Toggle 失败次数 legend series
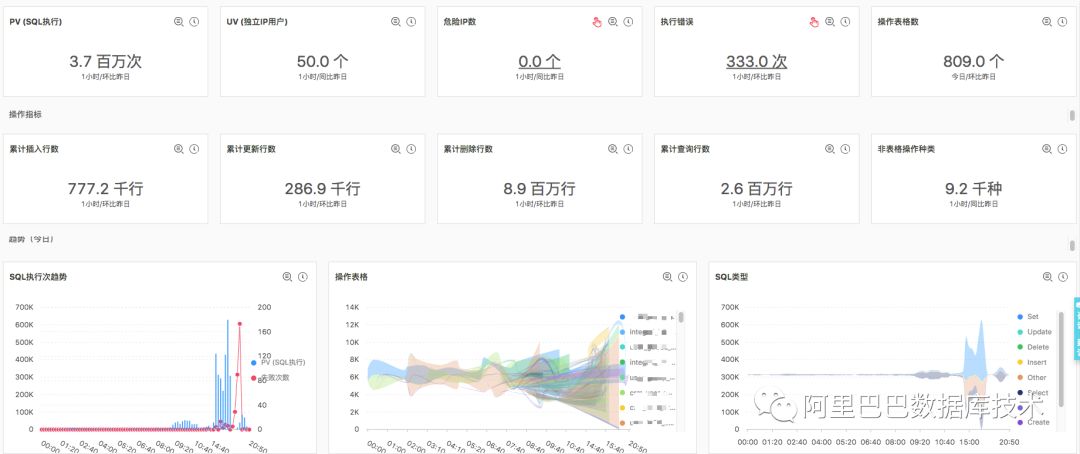Image resolution: width=1080 pixels, height=454 pixels. pyautogui.click(x=270, y=378)
